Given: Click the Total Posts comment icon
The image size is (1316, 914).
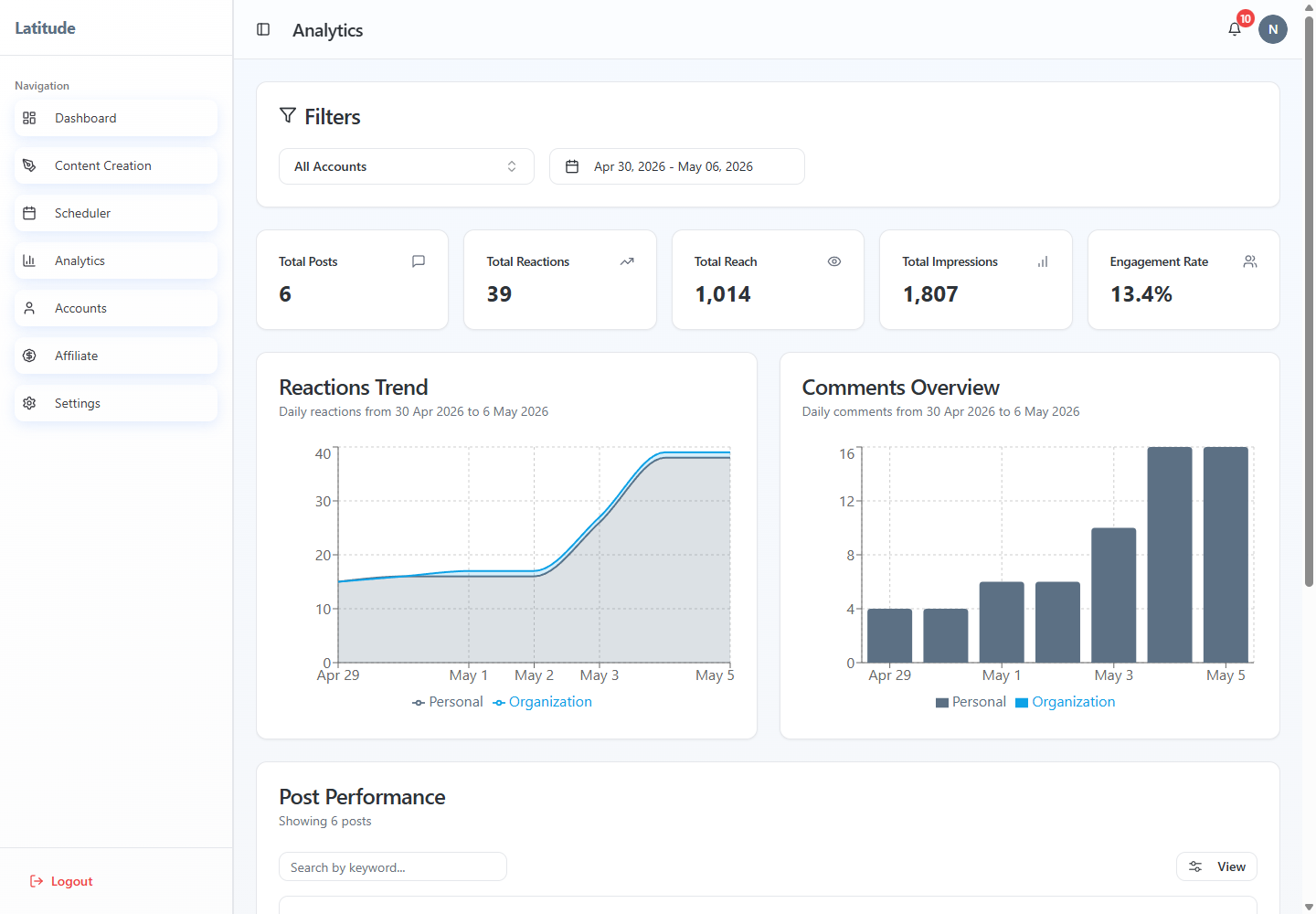Looking at the screenshot, I should (x=419, y=261).
